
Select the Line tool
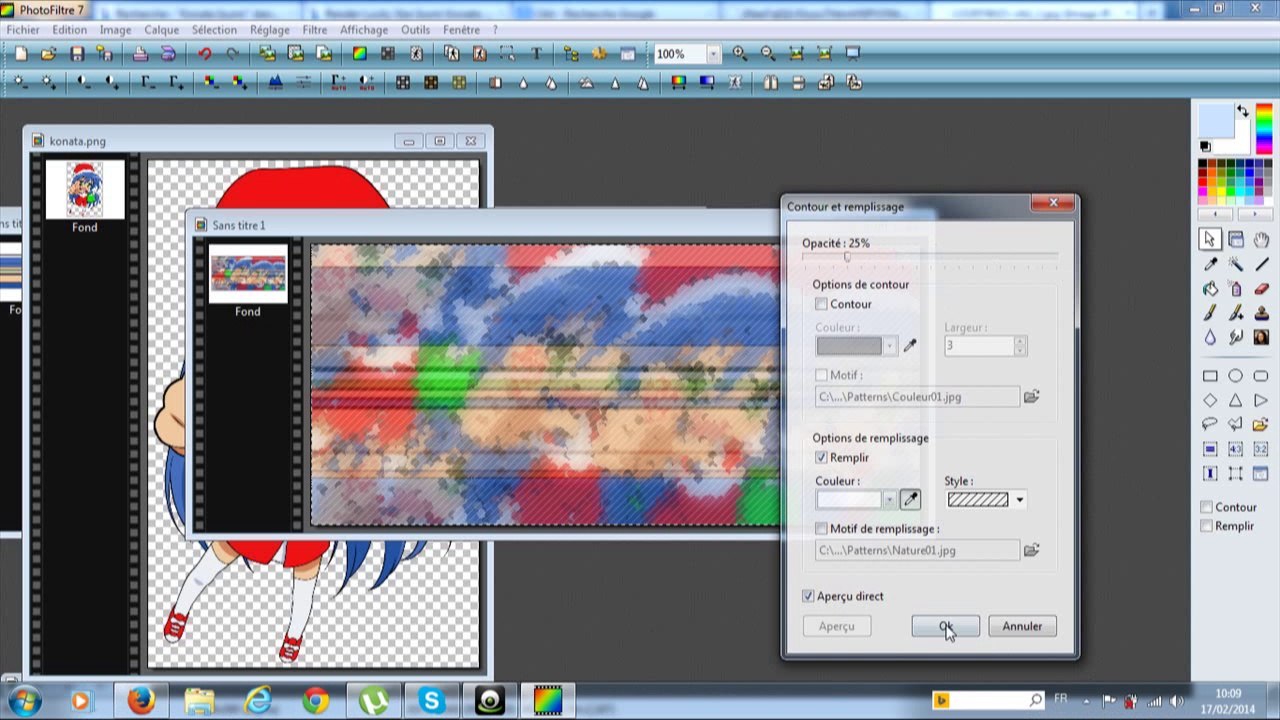coord(1261,264)
